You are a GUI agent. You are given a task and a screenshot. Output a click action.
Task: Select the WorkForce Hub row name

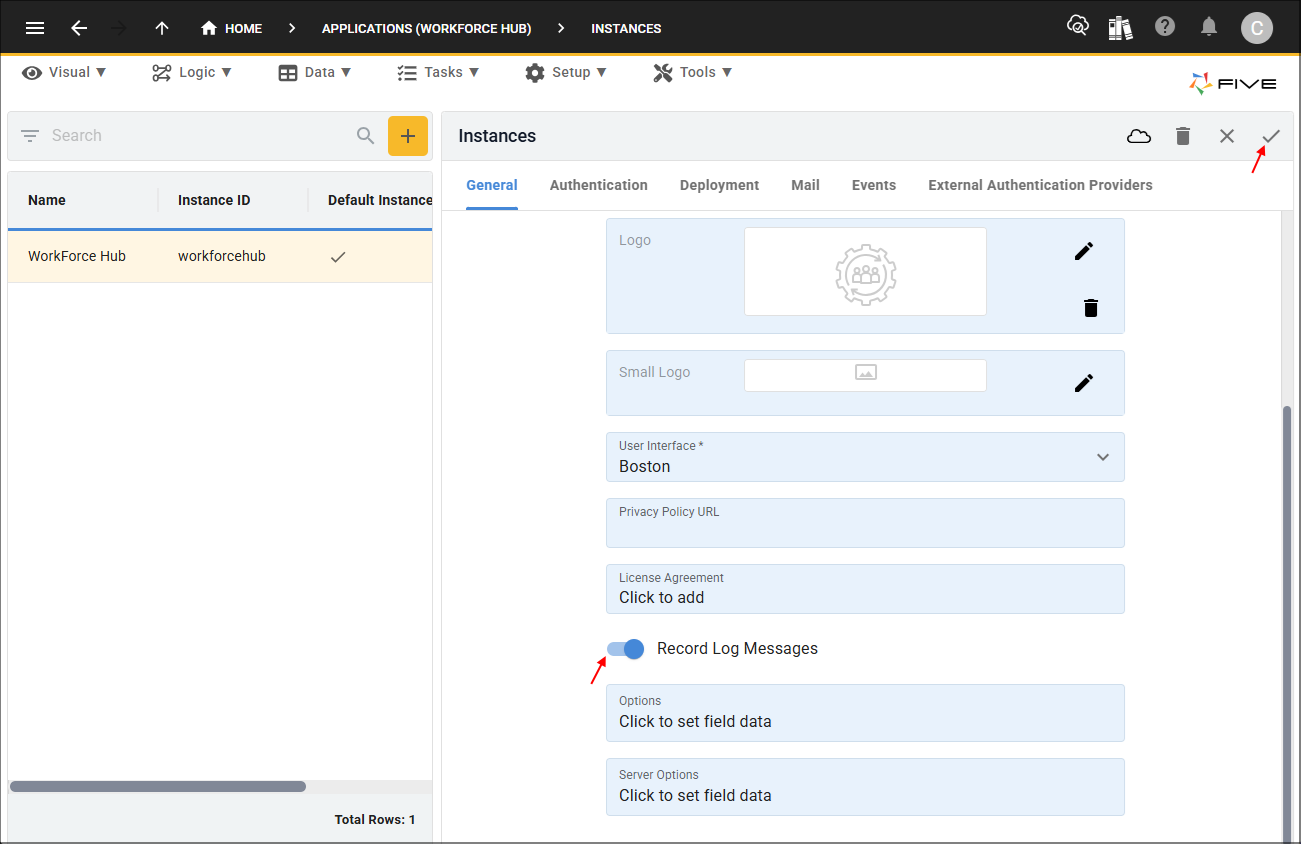click(x=77, y=256)
